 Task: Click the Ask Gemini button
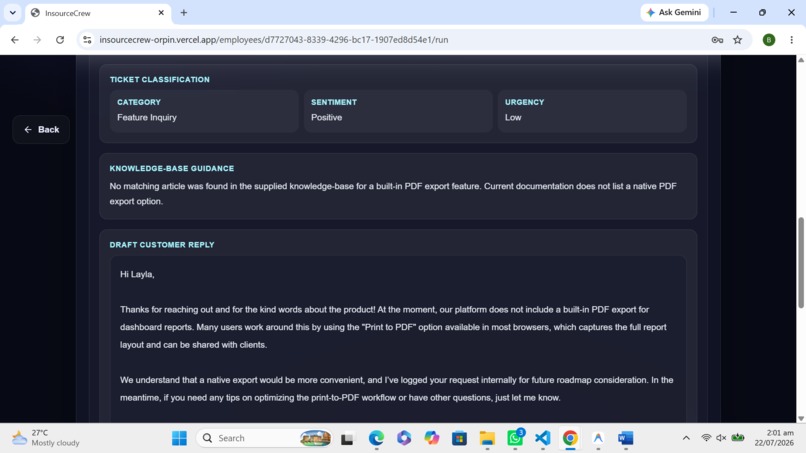point(674,12)
